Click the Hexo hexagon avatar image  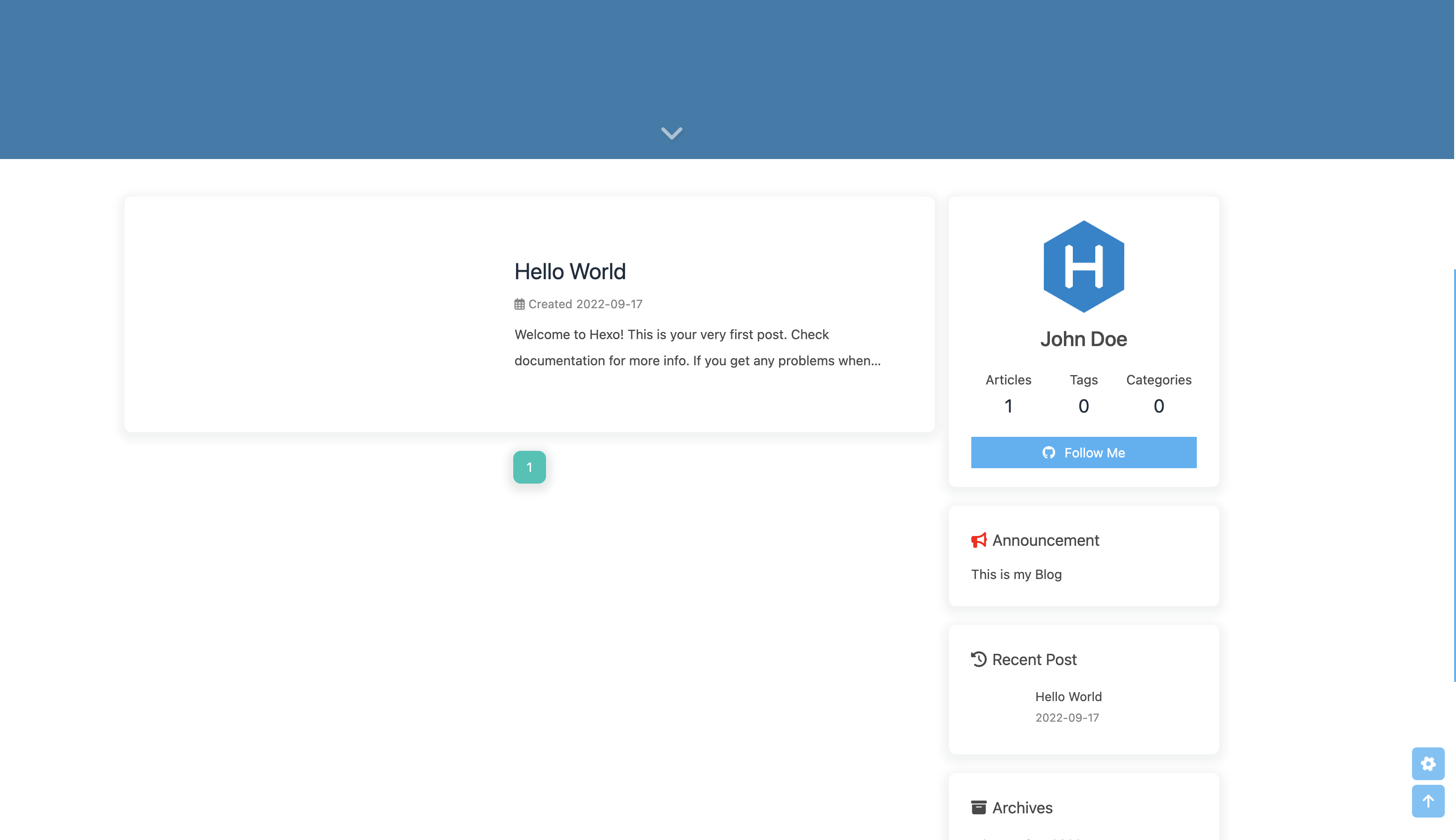1083,267
